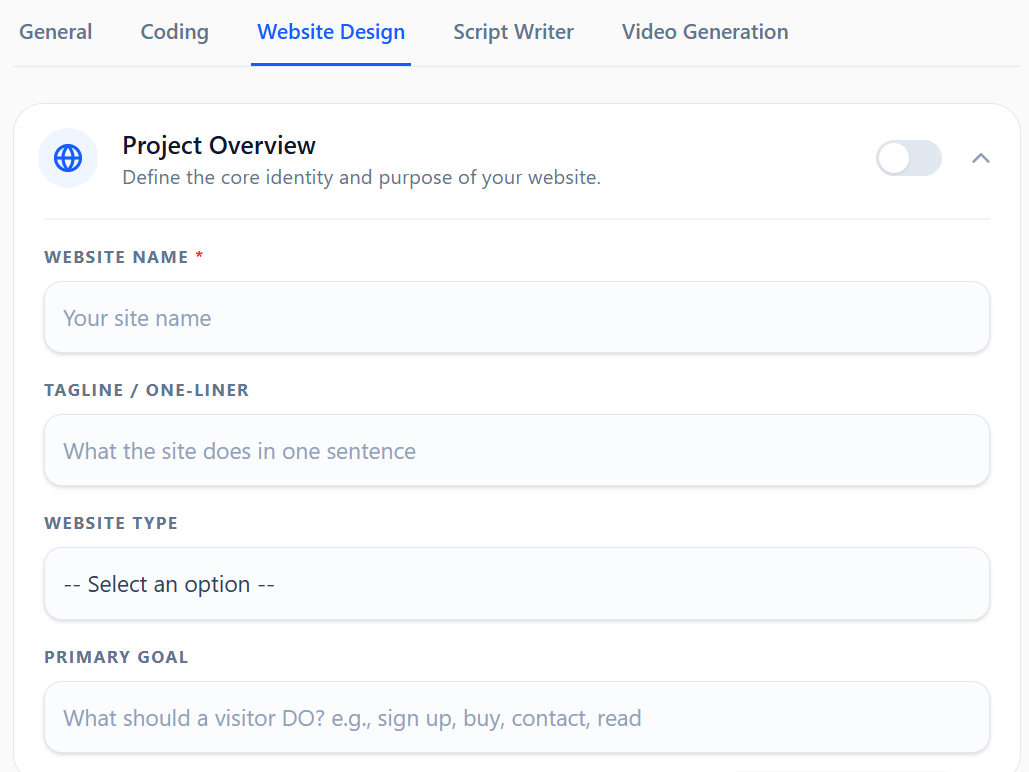The height and width of the screenshot is (772, 1029).
Task: Go to the Video Generation tab
Action: coord(704,32)
